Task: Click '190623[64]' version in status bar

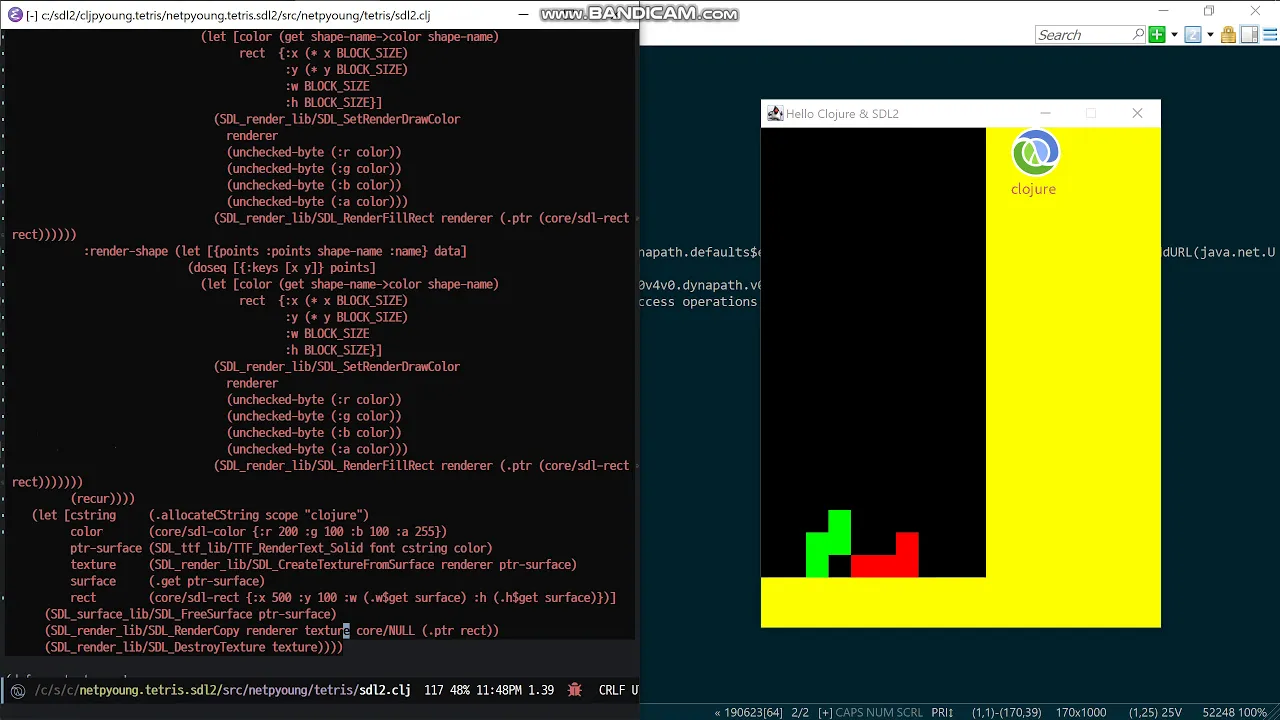Action: (x=754, y=713)
